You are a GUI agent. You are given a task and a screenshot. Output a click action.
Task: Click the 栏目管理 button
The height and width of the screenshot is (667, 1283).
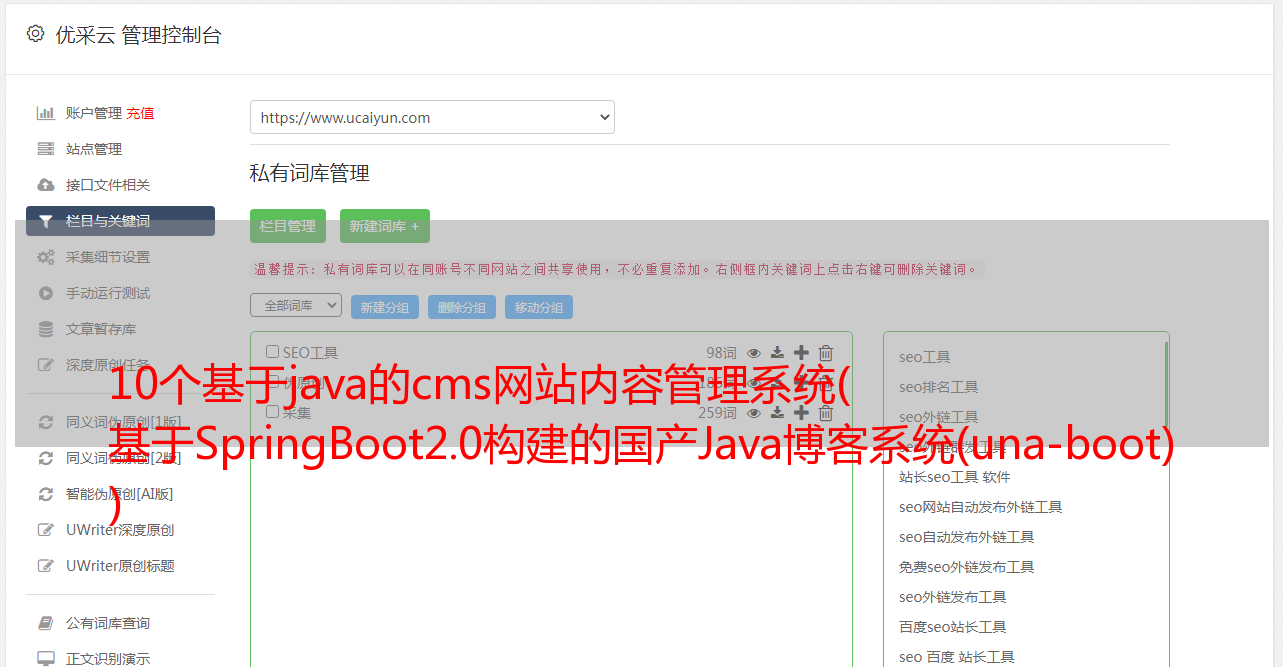click(288, 226)
